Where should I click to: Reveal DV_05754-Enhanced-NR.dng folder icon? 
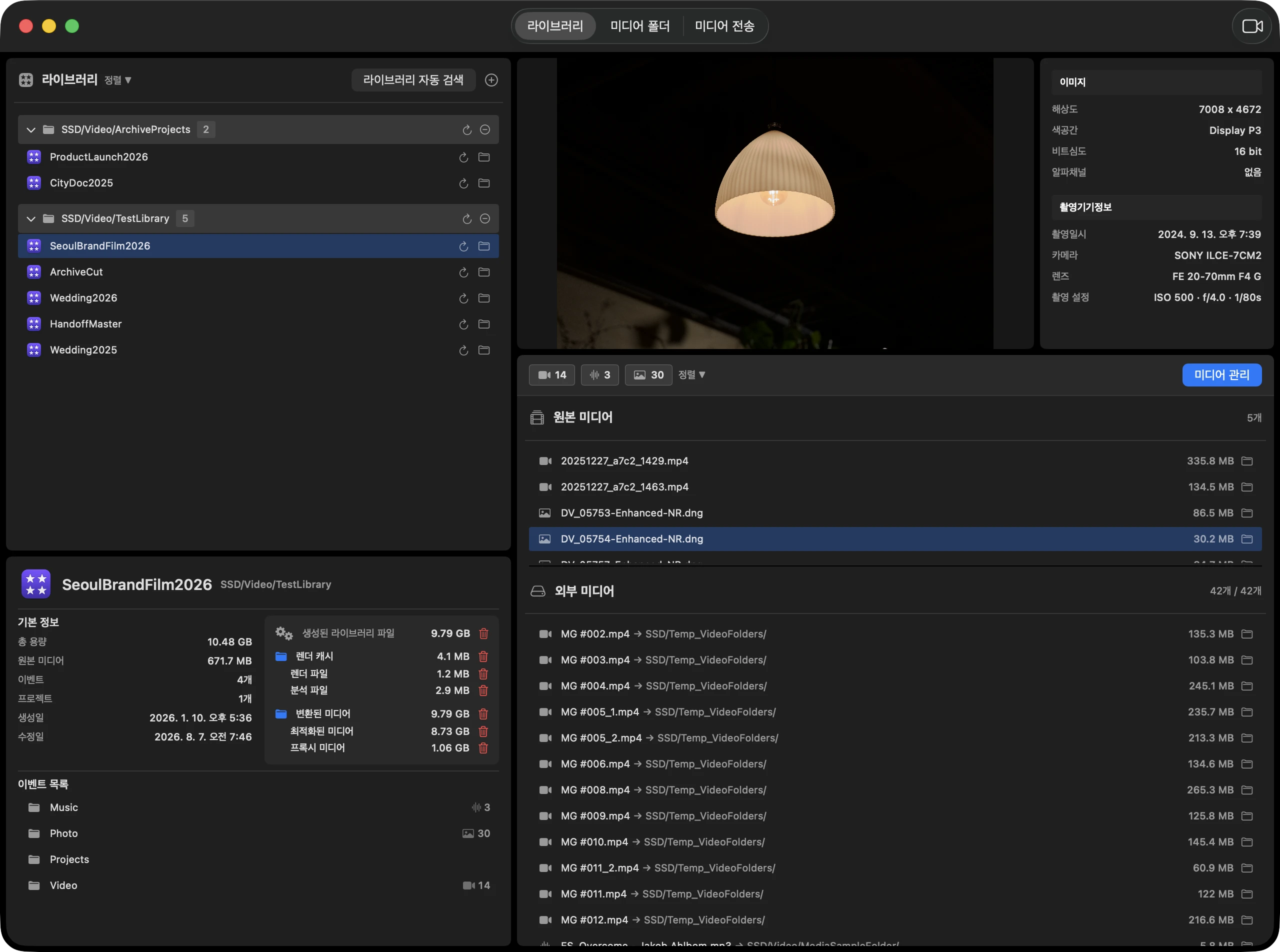tap(1247, 539)
